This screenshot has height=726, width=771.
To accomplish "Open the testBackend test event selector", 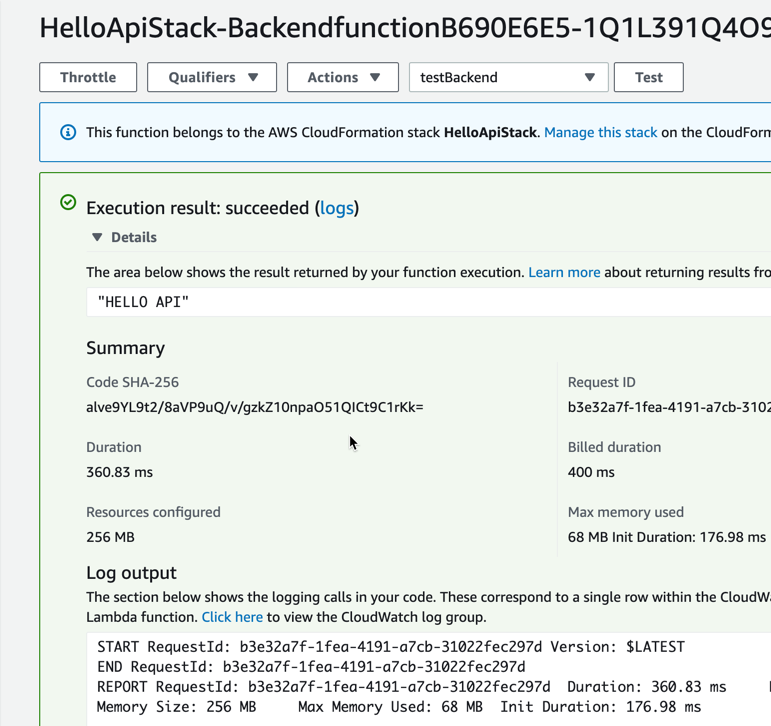I will coord(508,77).
